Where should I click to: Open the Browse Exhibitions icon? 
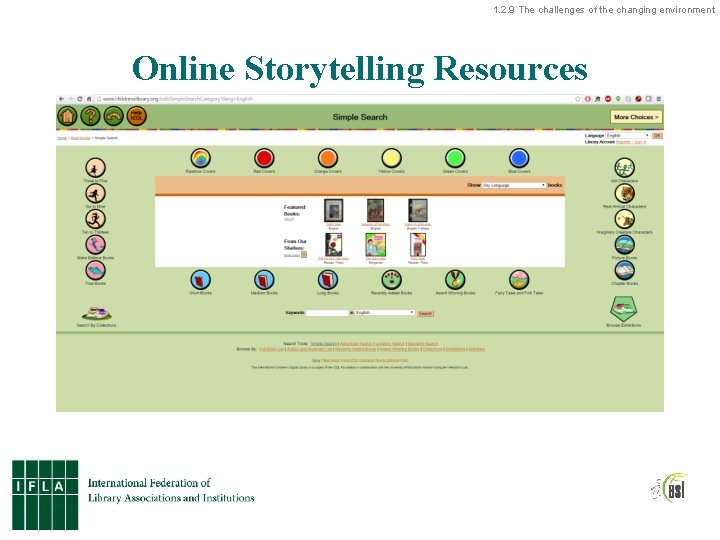[624, 309]
